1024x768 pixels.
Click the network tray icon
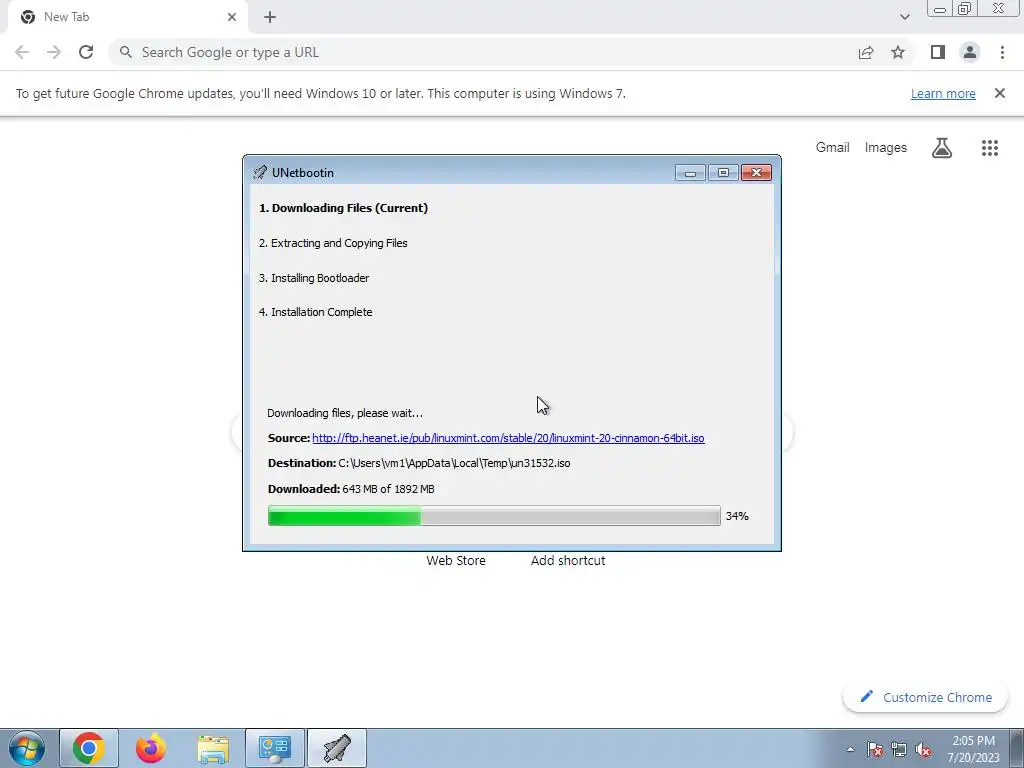pyautogui.click(x=899, y=749)
